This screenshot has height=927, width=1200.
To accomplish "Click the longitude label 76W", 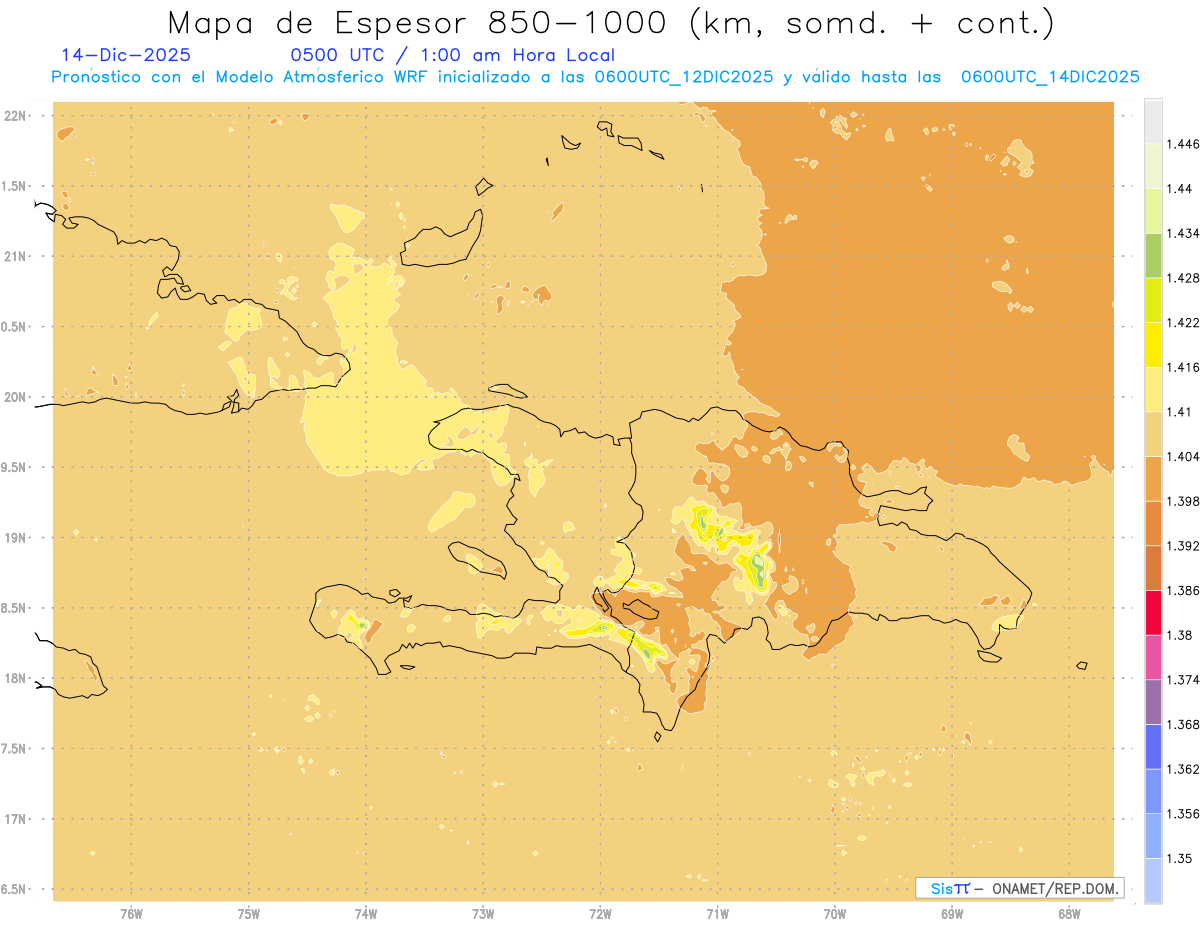I will 131,914.
